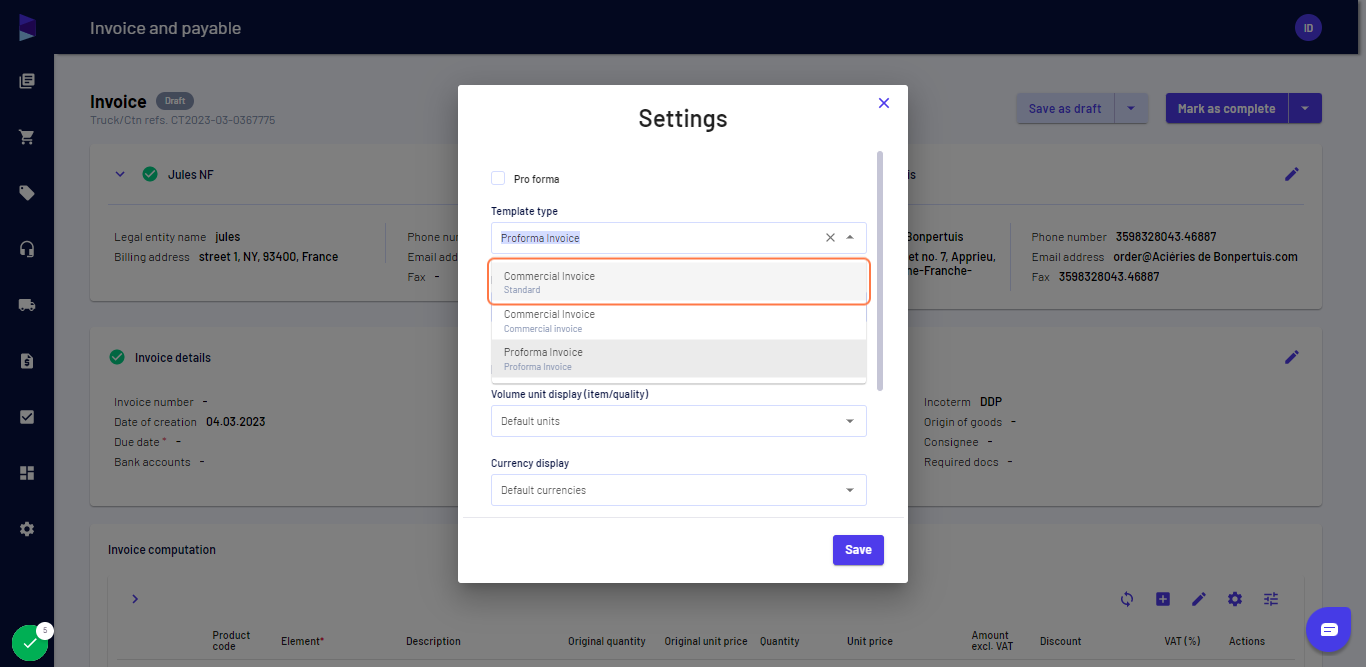
Task: Select Proforma Invoice template option
Action: 679,359
